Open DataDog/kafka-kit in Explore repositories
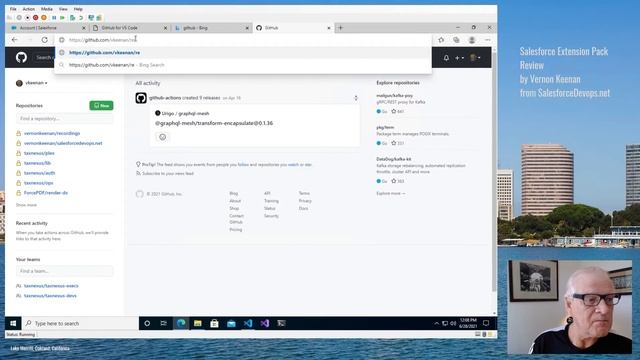640x360 pixels. click(x=393, y=159)
